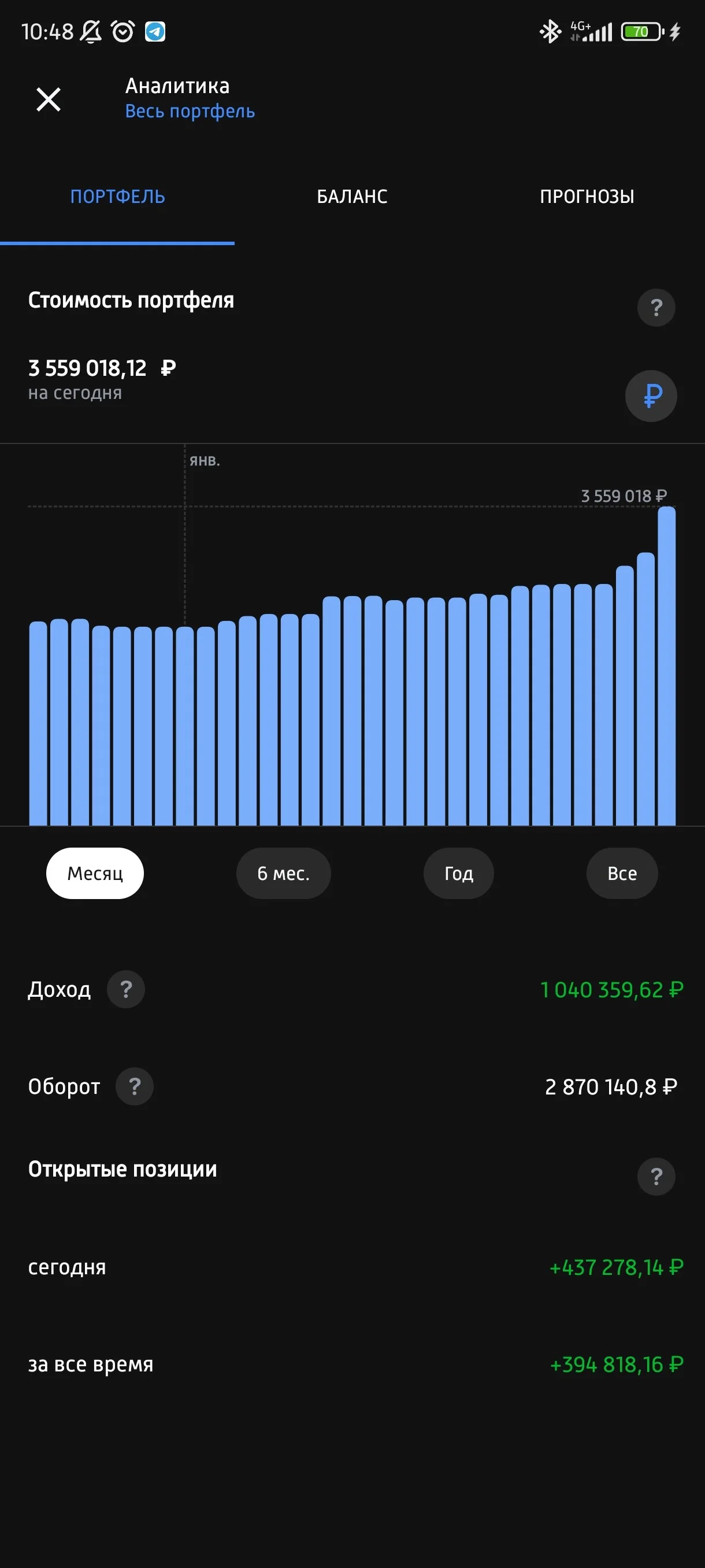The image size is (705, 1568).
Task: Select Все period filter
Action: [x=622, y=874]
